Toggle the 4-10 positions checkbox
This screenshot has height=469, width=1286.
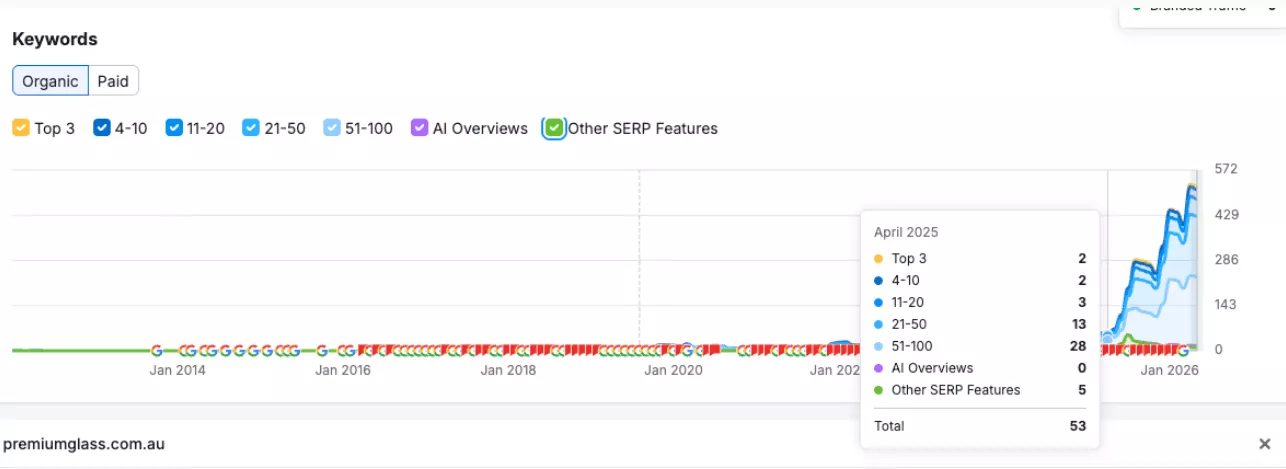click(101, 128)
